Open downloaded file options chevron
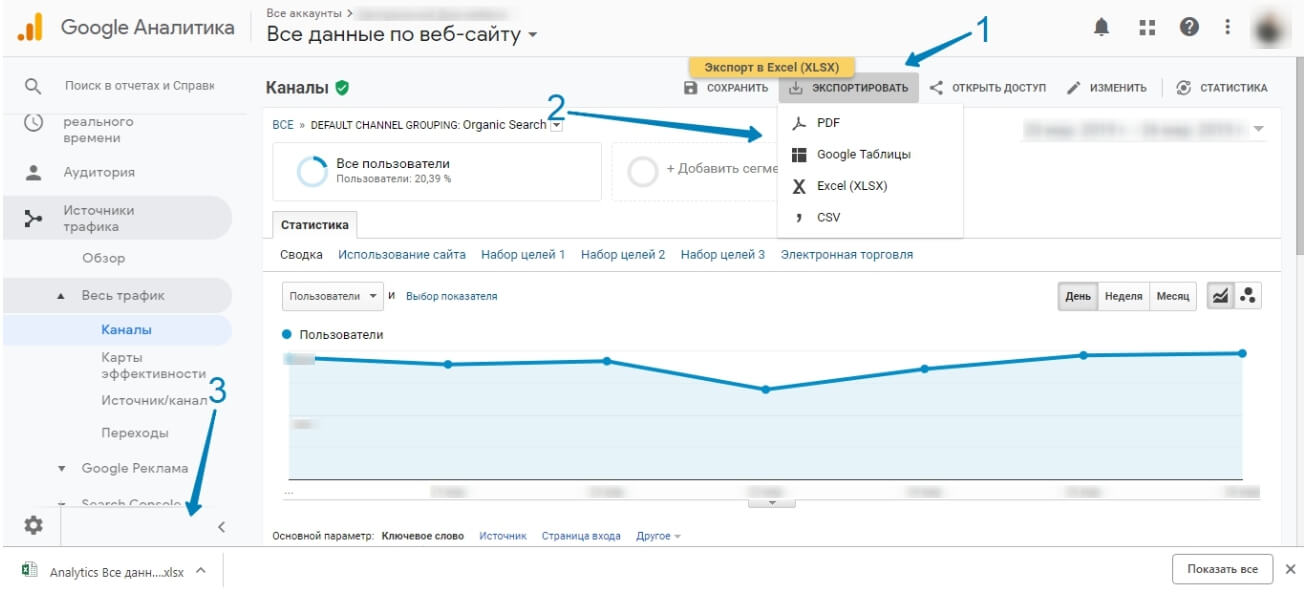This screenshot has height=592, width=1304. (200, 569)
